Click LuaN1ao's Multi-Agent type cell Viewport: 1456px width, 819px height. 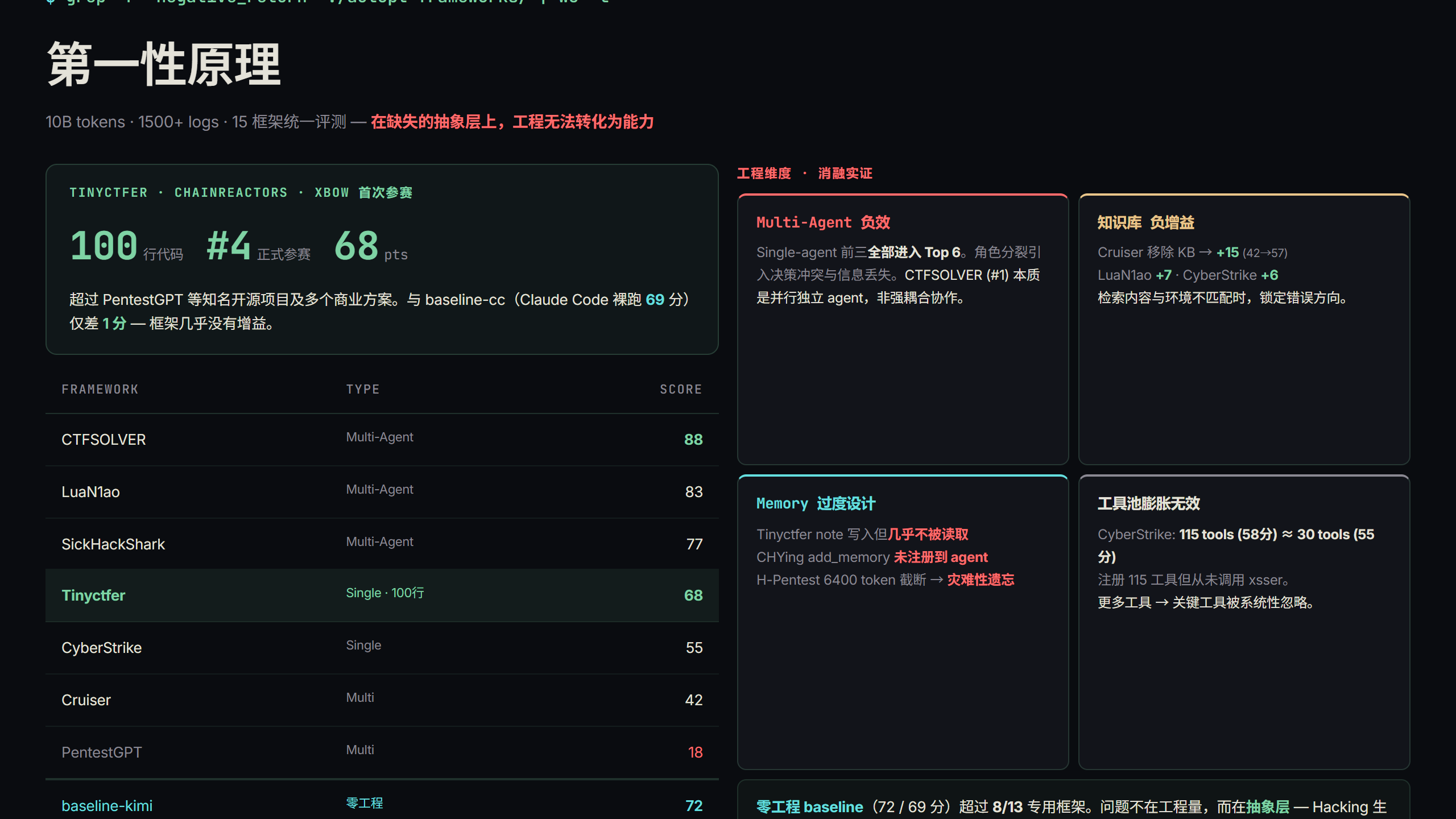click(x=379, y=490)
